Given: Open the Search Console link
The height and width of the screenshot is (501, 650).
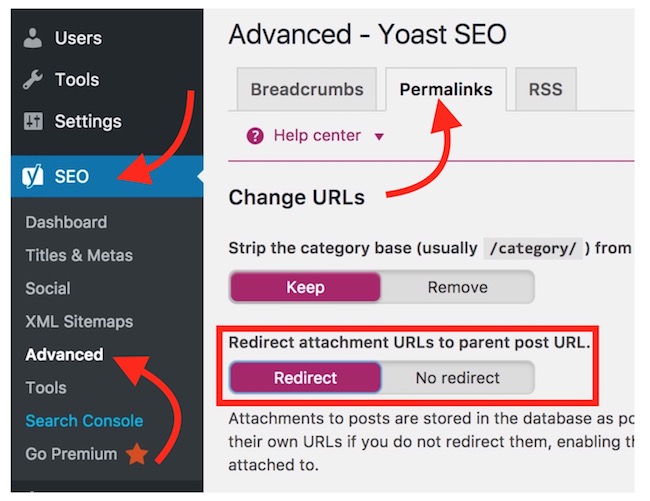Looking at the screenshot, I should click(x=84, y=421).
